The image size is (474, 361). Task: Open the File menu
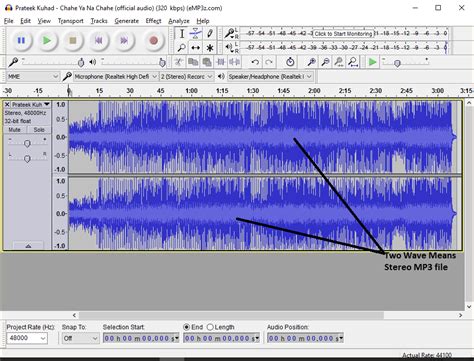point(9,21)
